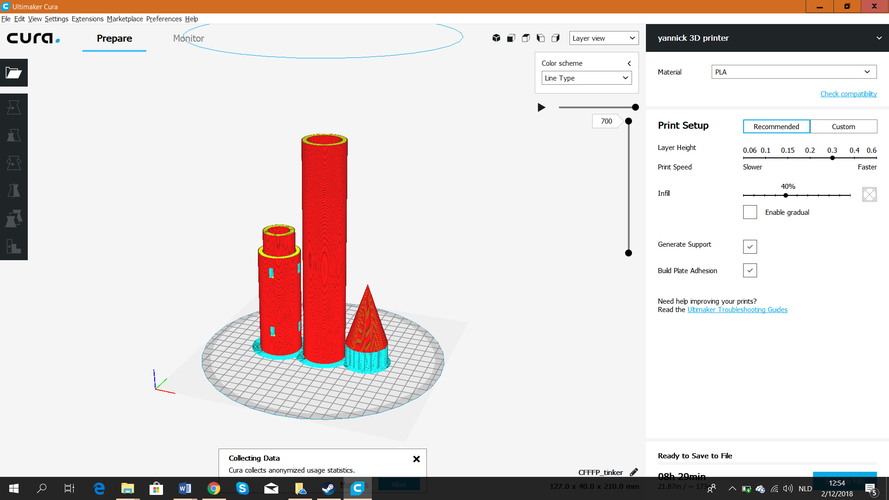Screen dimensions: 889x500
Task: Select the Per Model Settings tool
Action: [14, 218]
